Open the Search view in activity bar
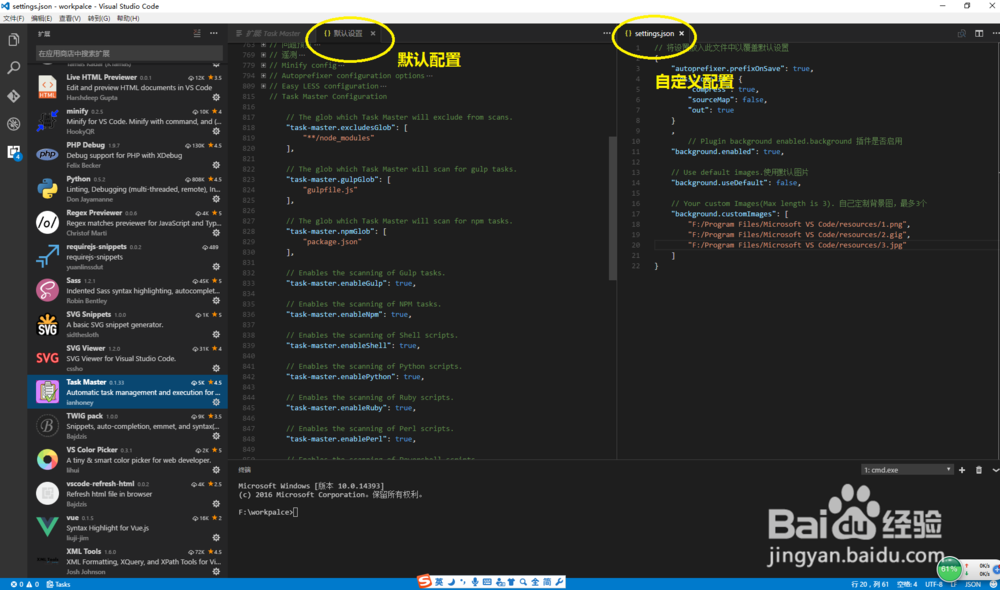 coord(13,68)
